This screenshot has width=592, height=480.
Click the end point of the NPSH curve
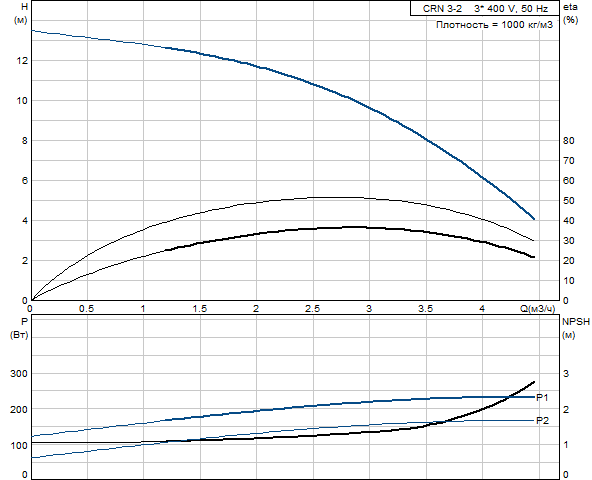[x=534, y=382]
